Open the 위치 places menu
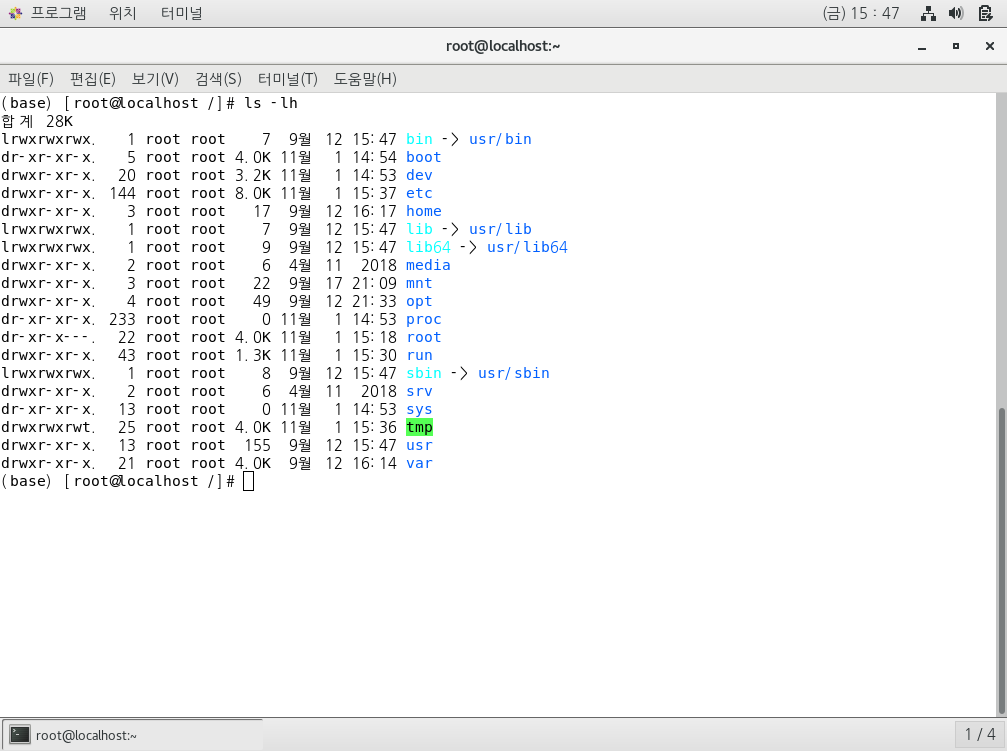 [x=123, y=13]
